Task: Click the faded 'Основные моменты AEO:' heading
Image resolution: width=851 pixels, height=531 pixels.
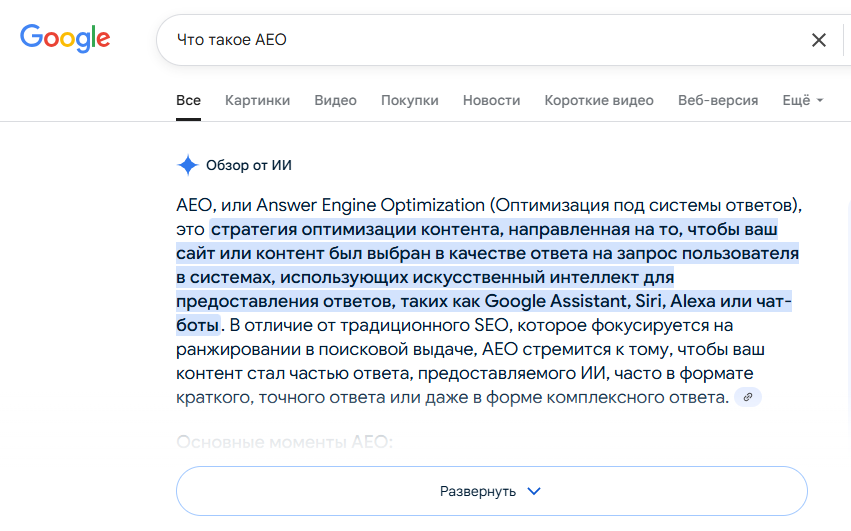Action: point(284,442)
